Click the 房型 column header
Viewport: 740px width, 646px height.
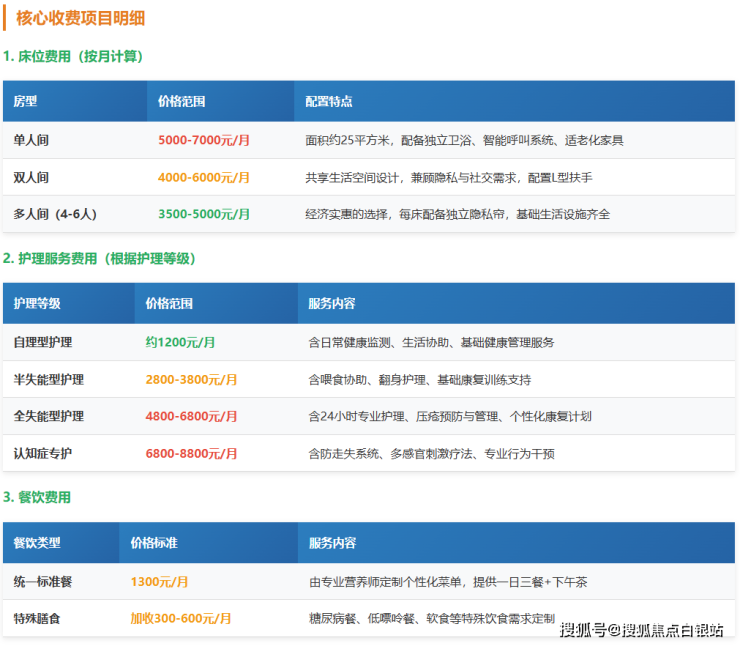(25, 102)
